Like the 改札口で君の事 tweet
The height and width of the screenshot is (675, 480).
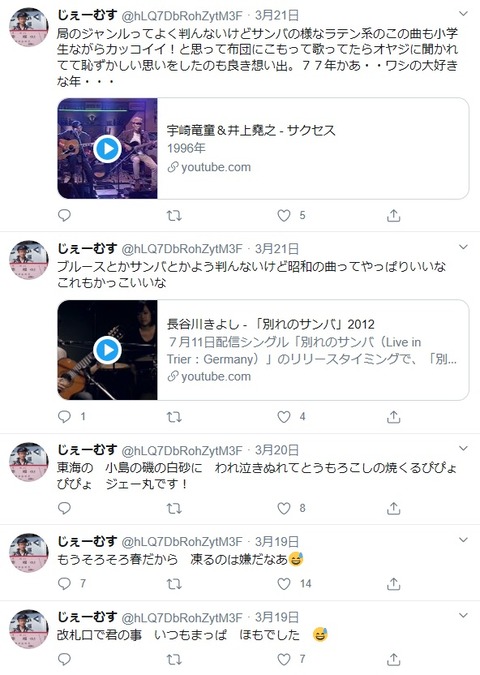click(x=284, y=659)
